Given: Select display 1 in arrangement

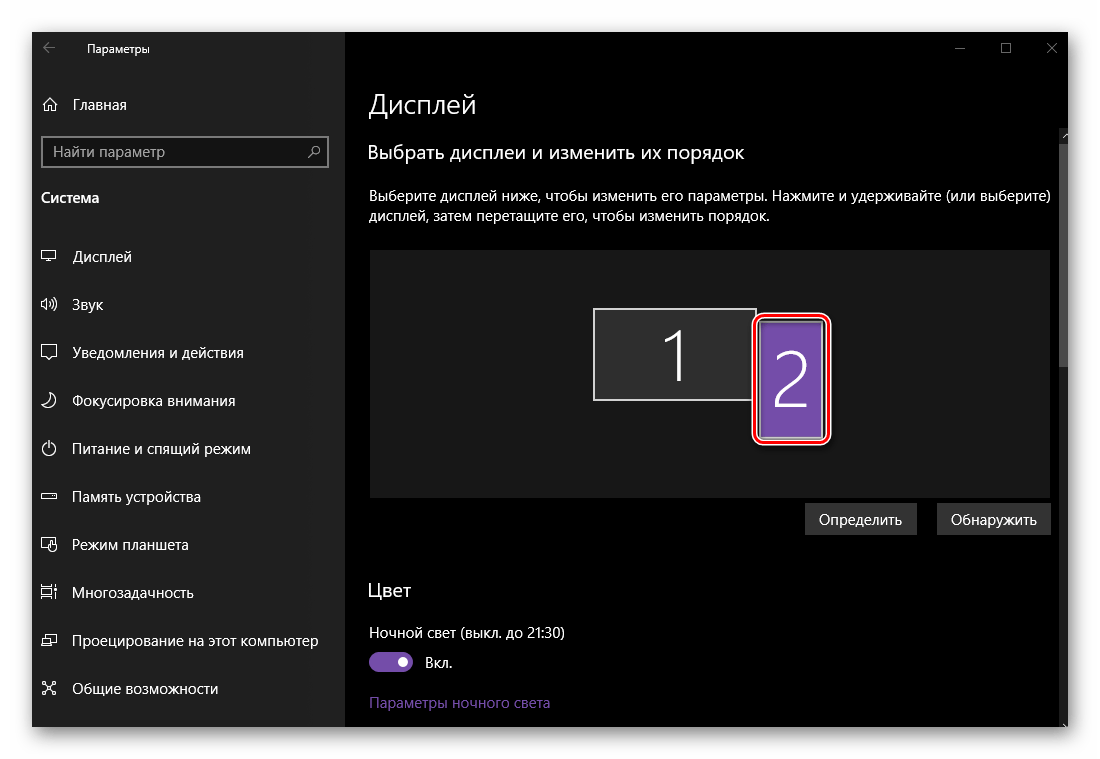Looking at the screenshot, I should click(674, 354).
